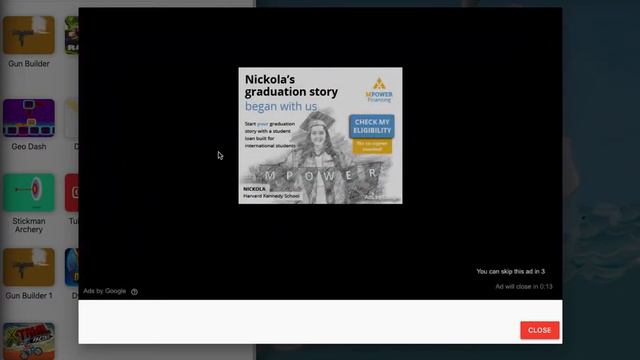Open the Ads by Google info icon

[134, 291]
